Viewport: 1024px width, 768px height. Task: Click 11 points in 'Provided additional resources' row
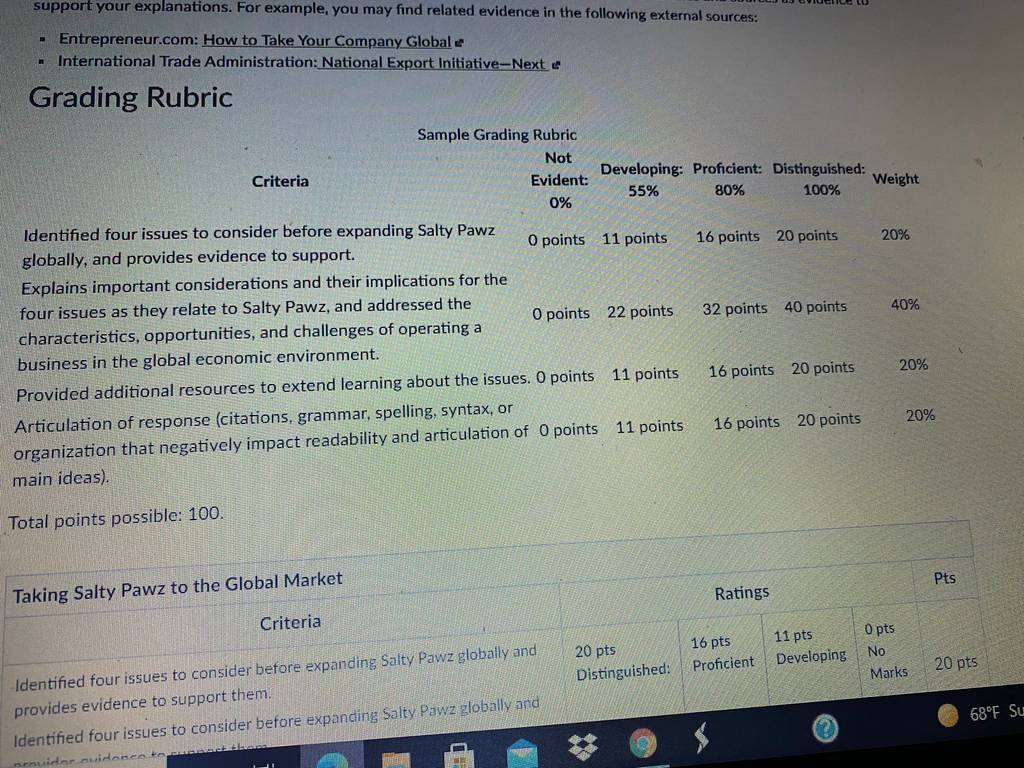click(x=645, y=374)
